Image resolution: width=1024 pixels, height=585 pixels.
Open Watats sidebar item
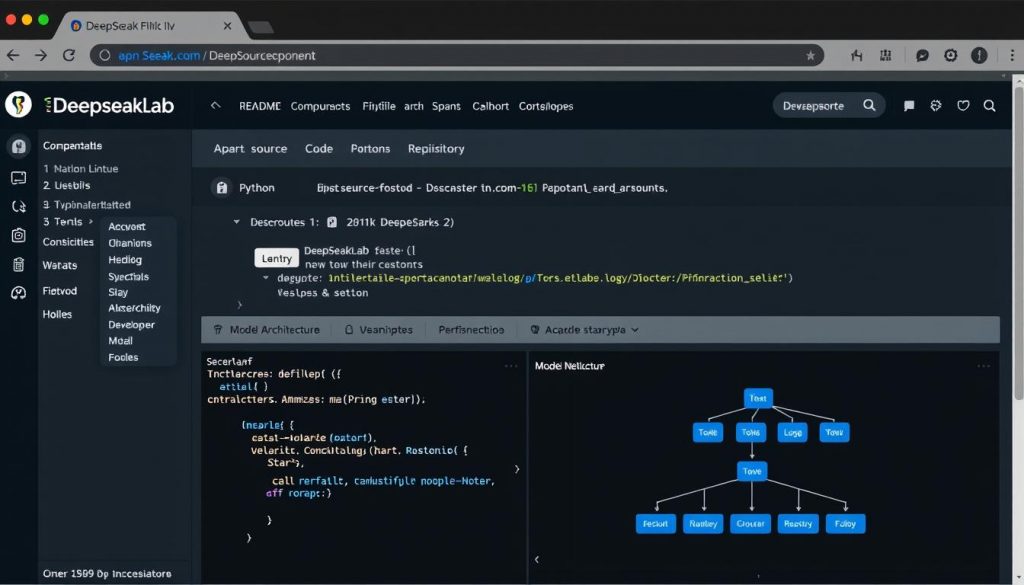[59, 266]
